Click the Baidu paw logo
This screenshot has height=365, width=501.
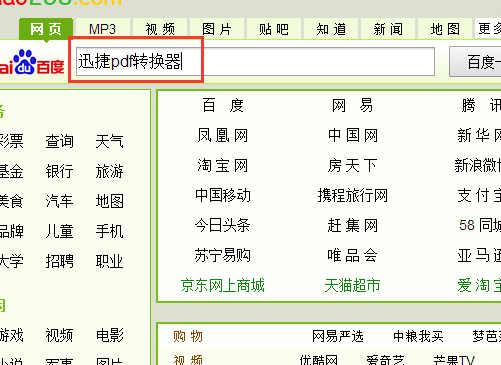pyautogui.click(x=32, y=62)
